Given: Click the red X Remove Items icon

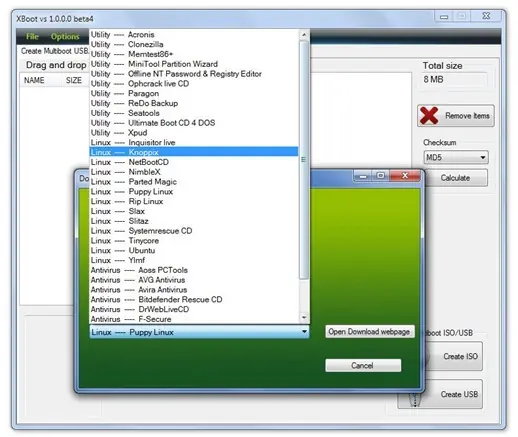Looking at the screenshot, I should [x=429, y=116].
